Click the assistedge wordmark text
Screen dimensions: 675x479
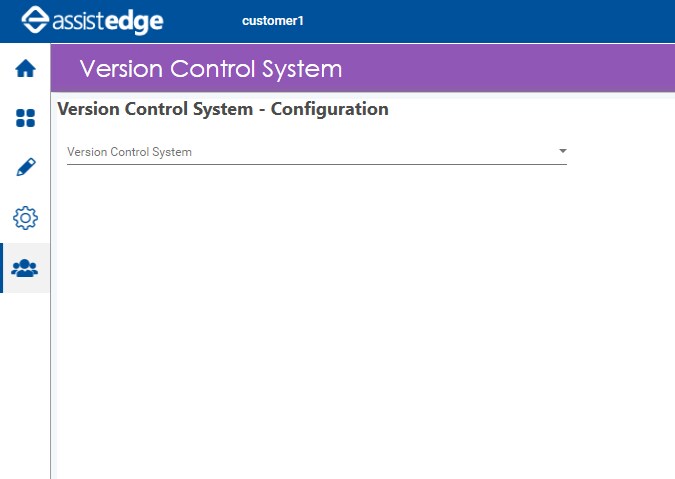click(108, 22)
